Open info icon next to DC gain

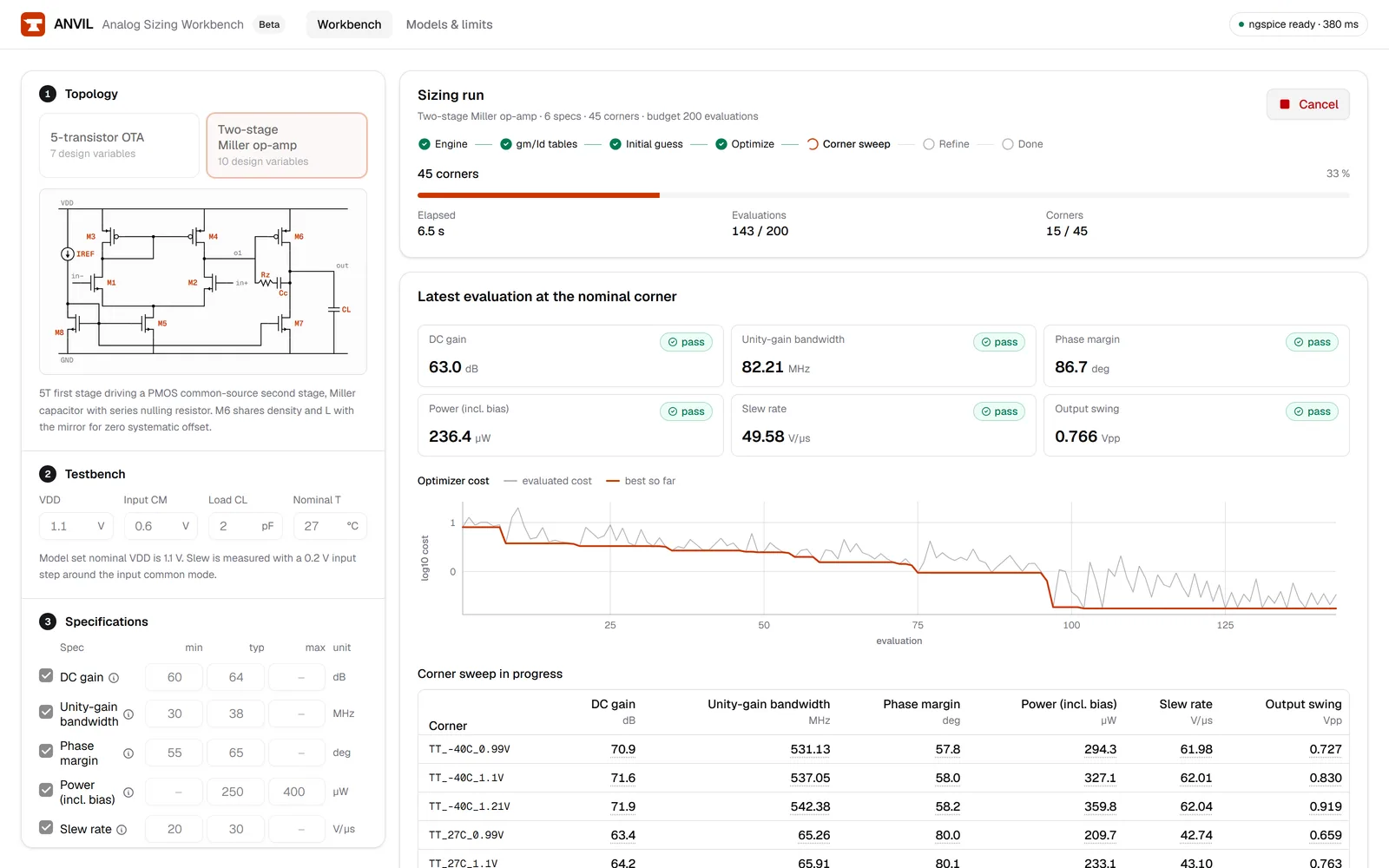click(114, 678)
